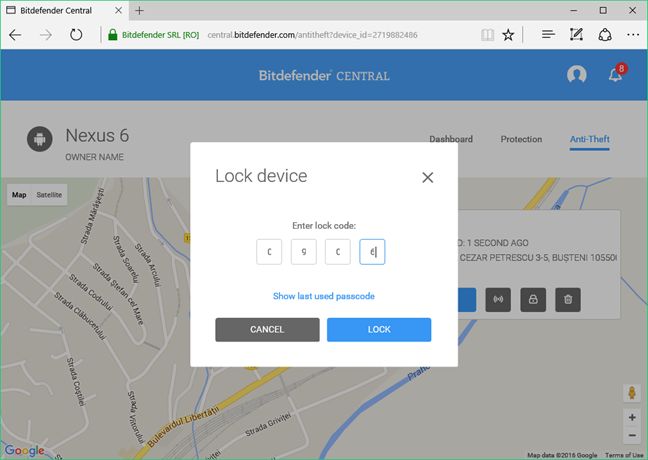This screenshot has height=460, width=648.
Task: Switch to the Dashboard tab
Action: pos(451,139)
